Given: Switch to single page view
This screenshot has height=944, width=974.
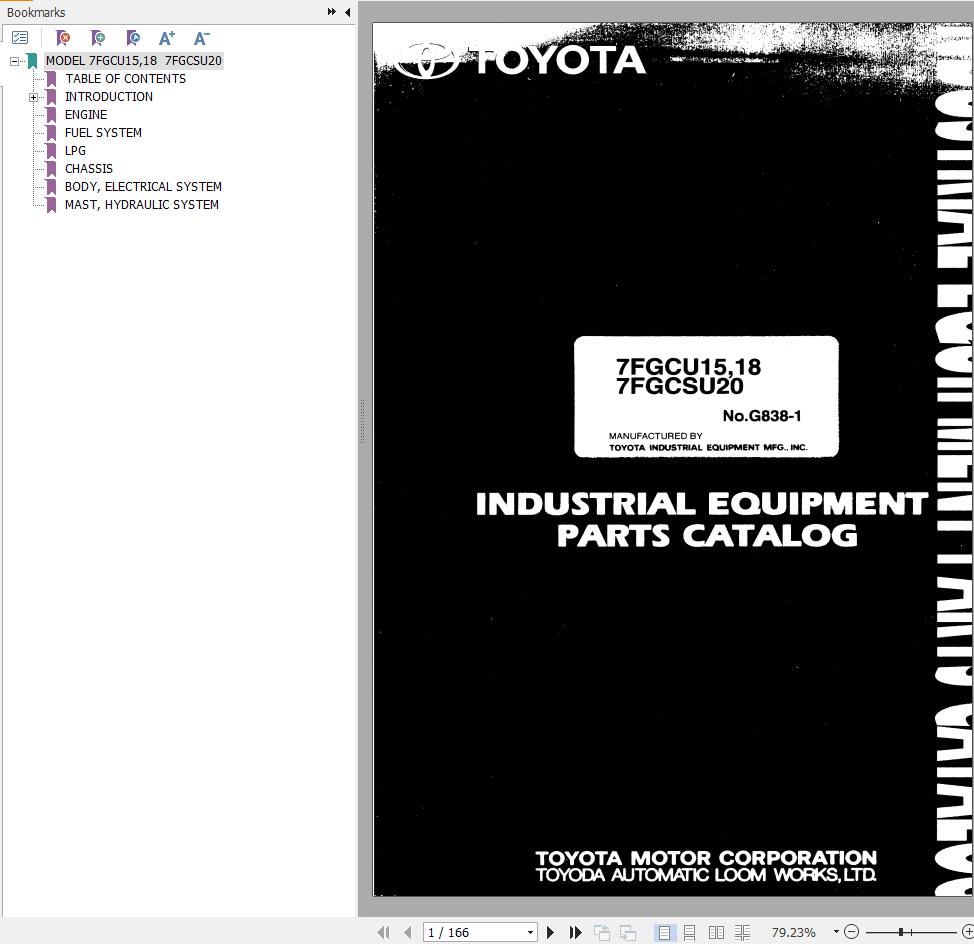Looking at the screenshot, I should [664, 932].
